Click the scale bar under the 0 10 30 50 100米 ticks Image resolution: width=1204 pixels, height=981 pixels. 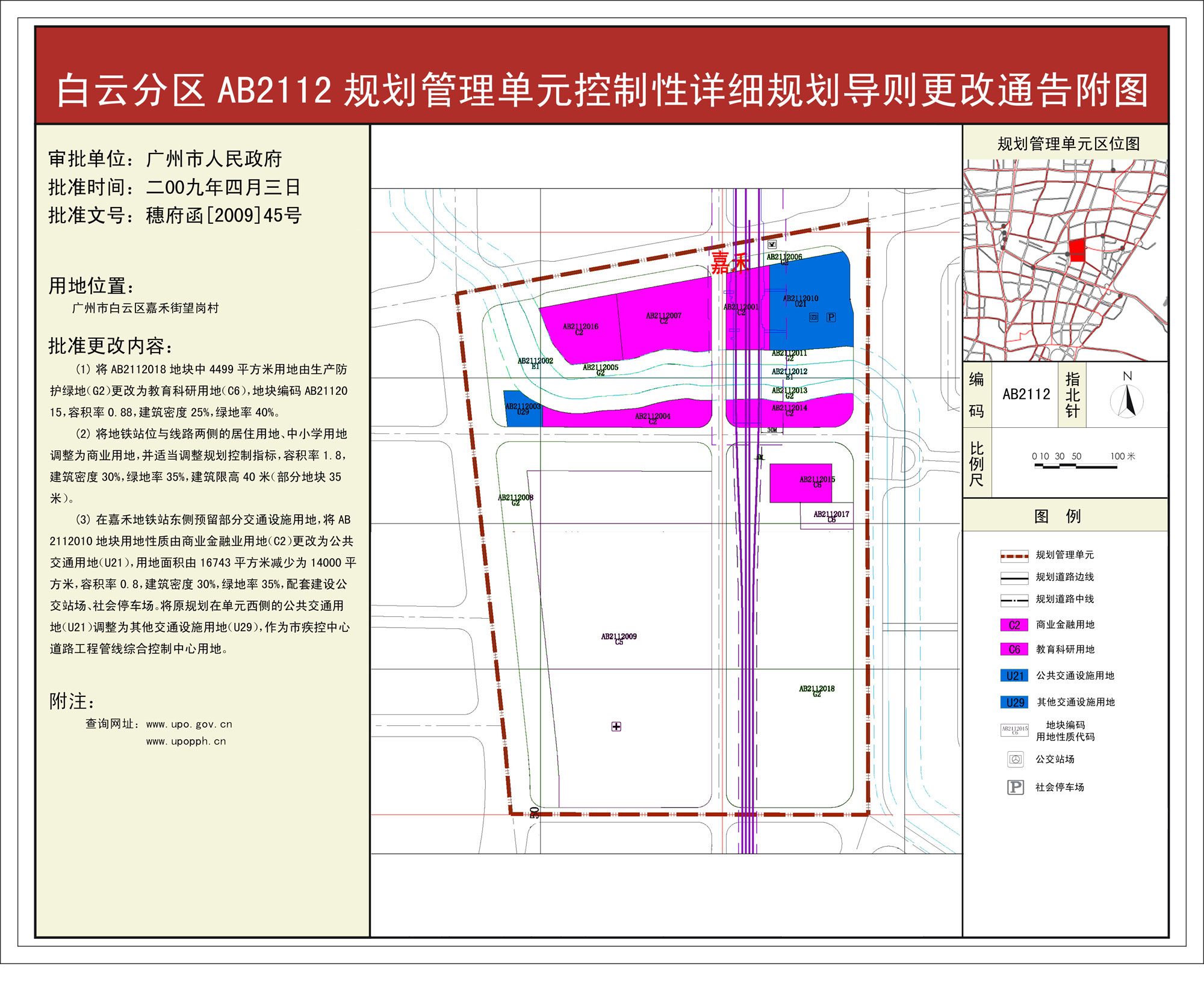(1075, 466)
